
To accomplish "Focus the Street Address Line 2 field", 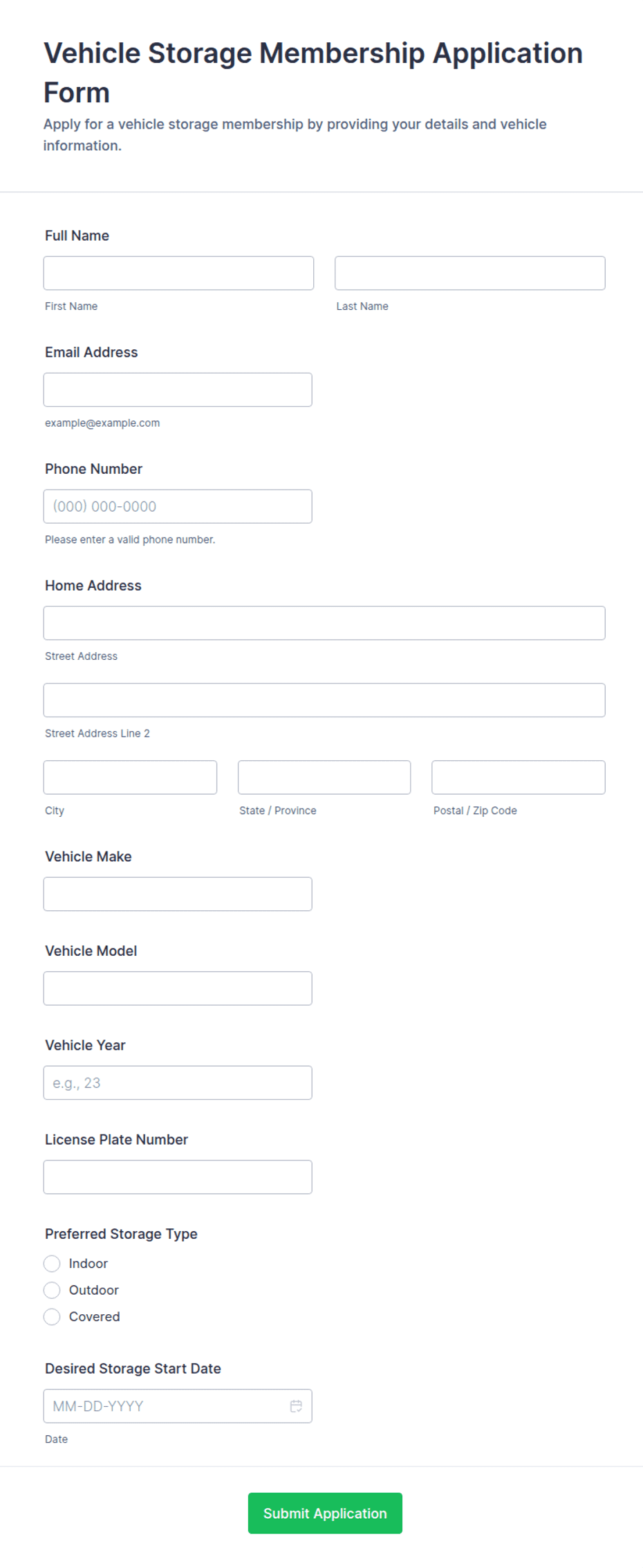I will (324, 700).
